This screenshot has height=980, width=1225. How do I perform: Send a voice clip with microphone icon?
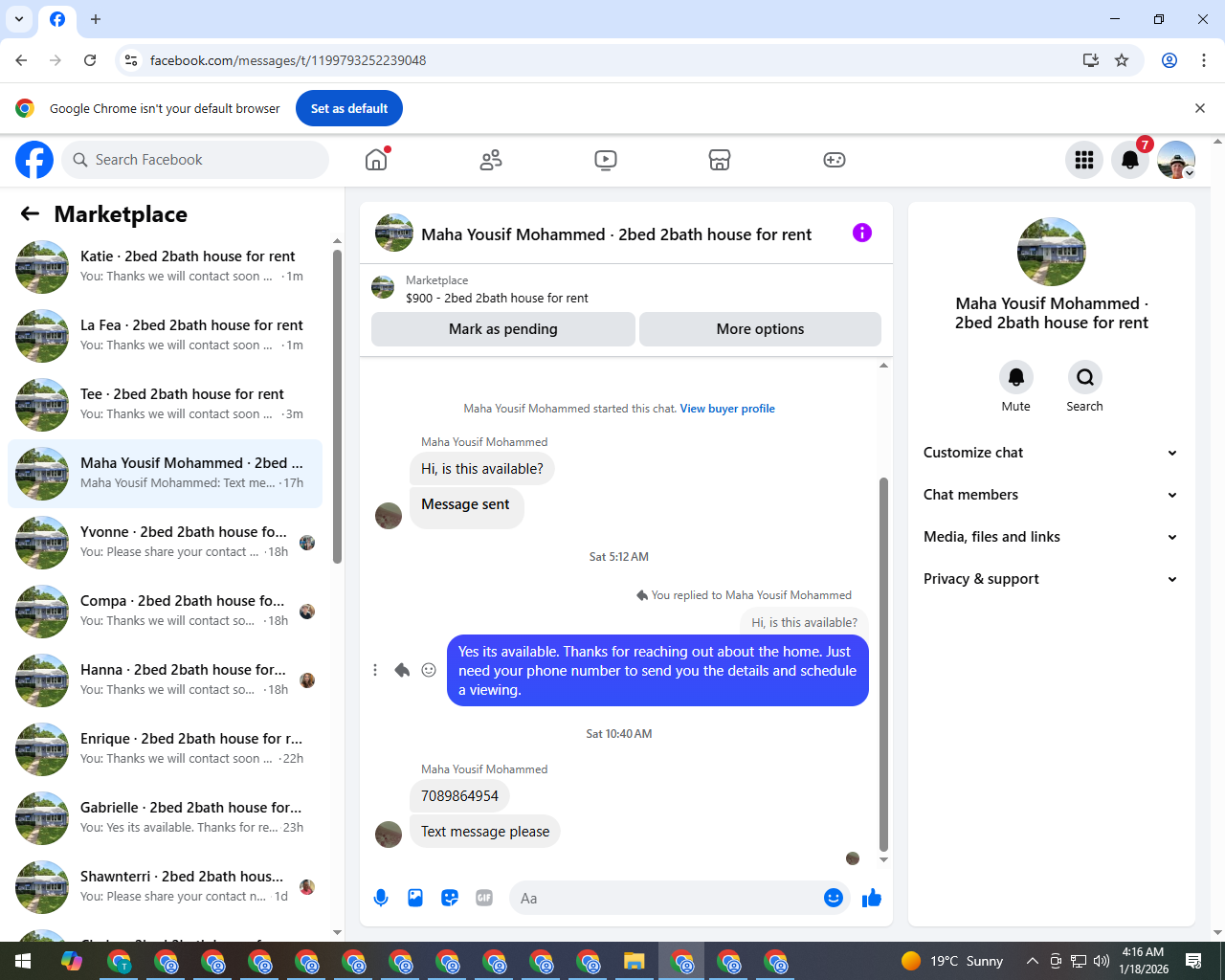click(381, 898)
